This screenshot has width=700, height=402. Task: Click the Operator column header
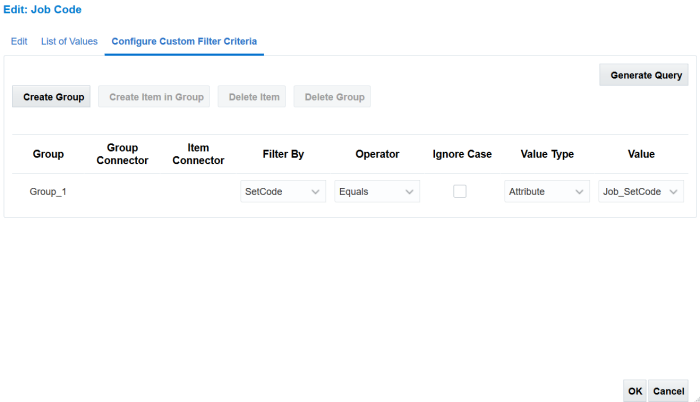tap(377, 154)
